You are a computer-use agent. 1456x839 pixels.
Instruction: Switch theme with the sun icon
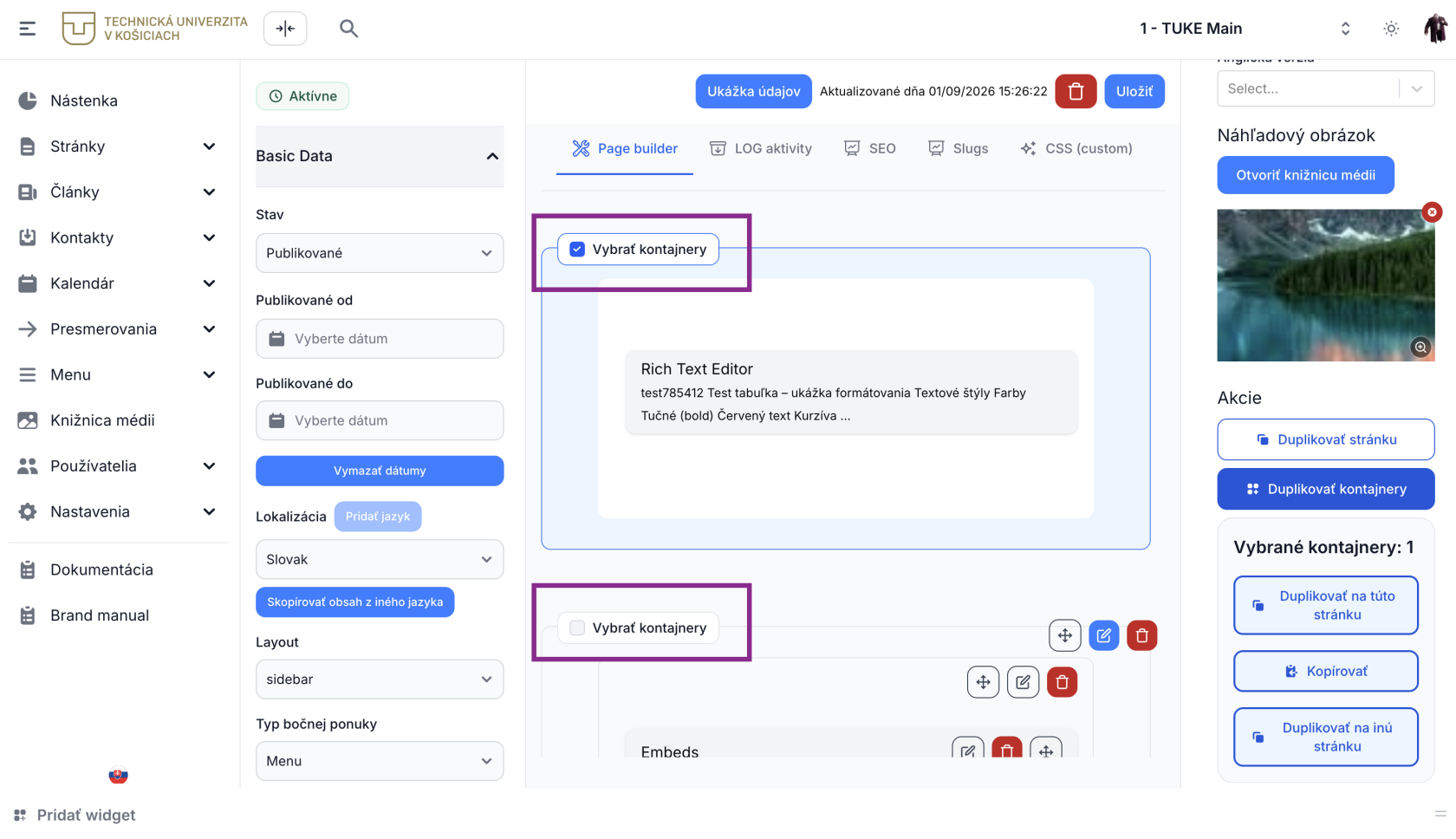(1391, 29)
